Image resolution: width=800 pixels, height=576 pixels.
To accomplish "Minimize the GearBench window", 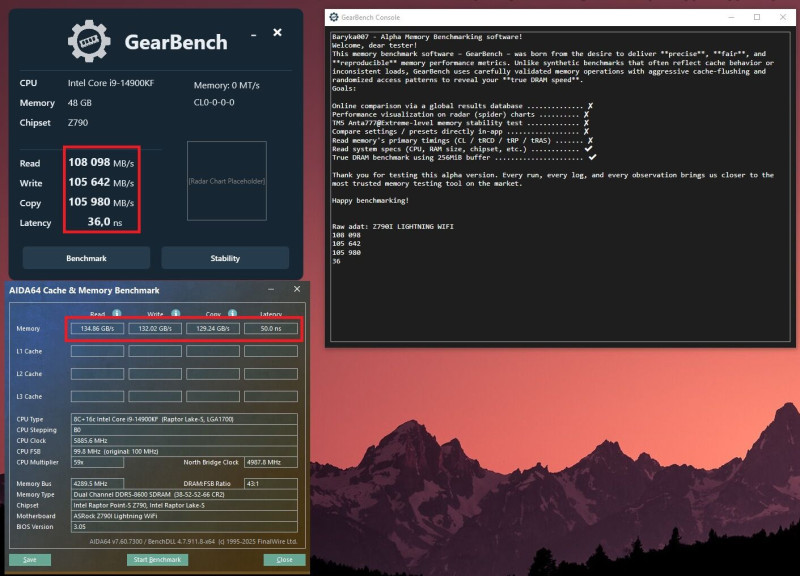I will pos(254,35).
